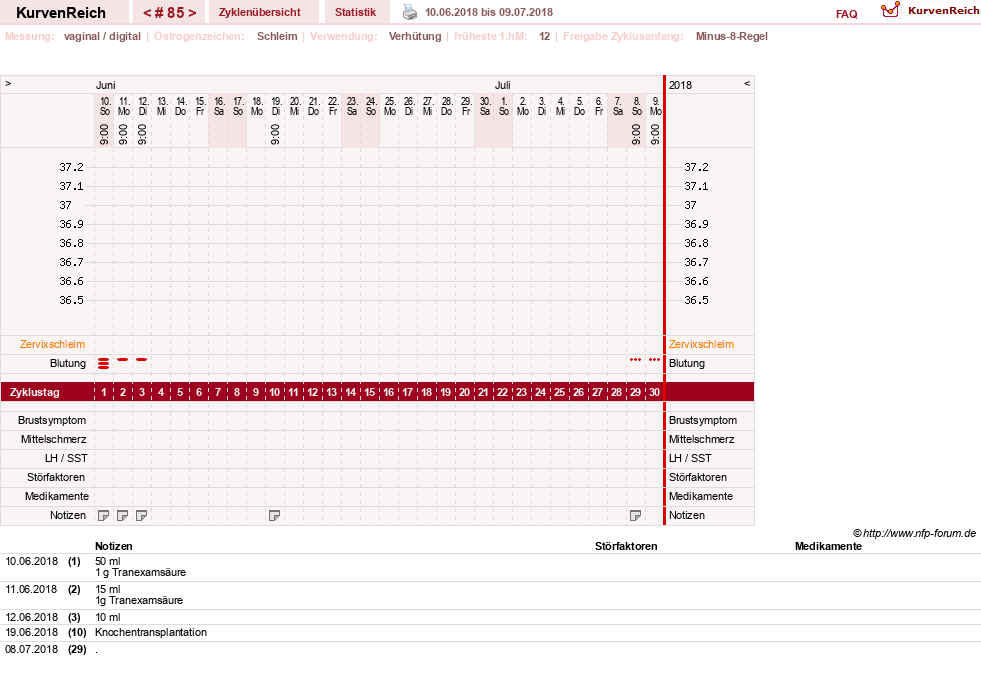Click the 'Verhütung' usage setting
The height and width of the screenshot is (693, 981).
(x=415, y=36)
